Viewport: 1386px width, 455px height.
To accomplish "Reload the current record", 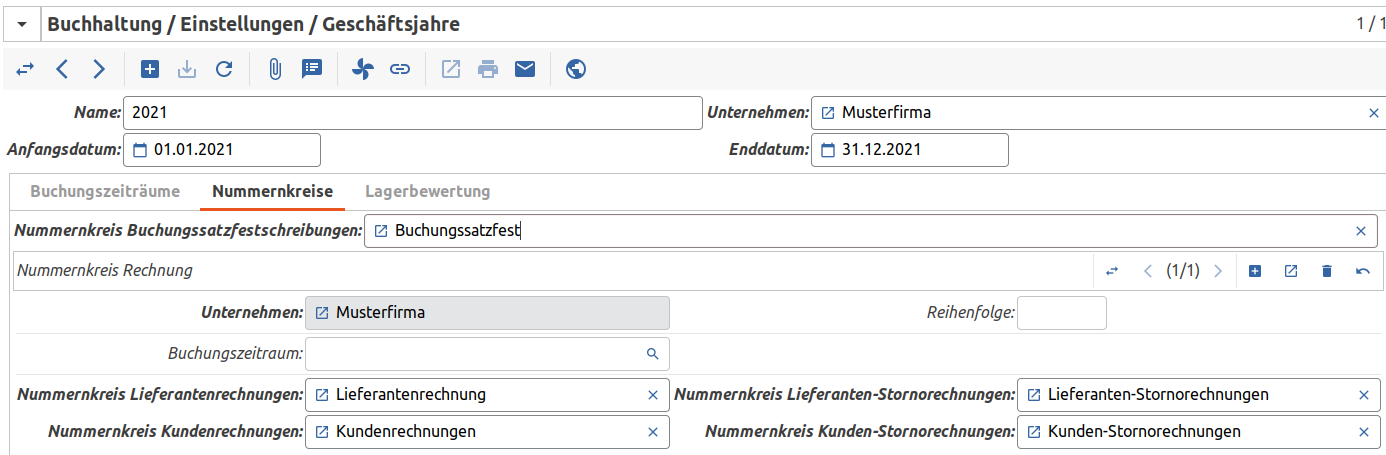I will 224,69.
